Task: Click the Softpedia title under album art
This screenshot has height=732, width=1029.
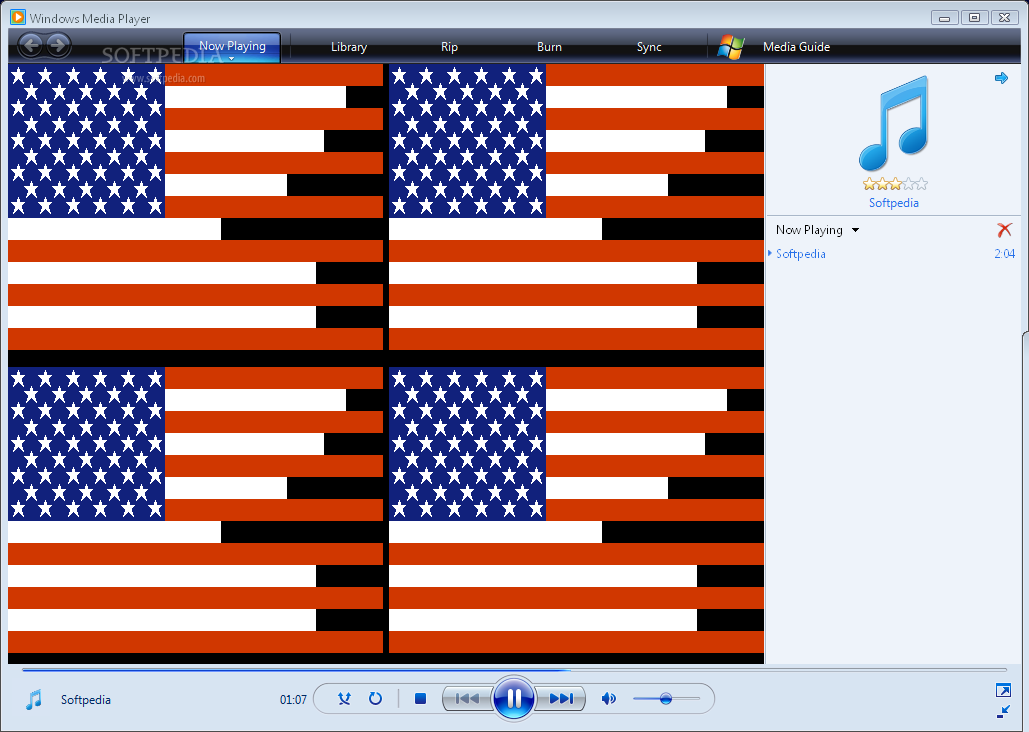Action: tap(894, 203)
